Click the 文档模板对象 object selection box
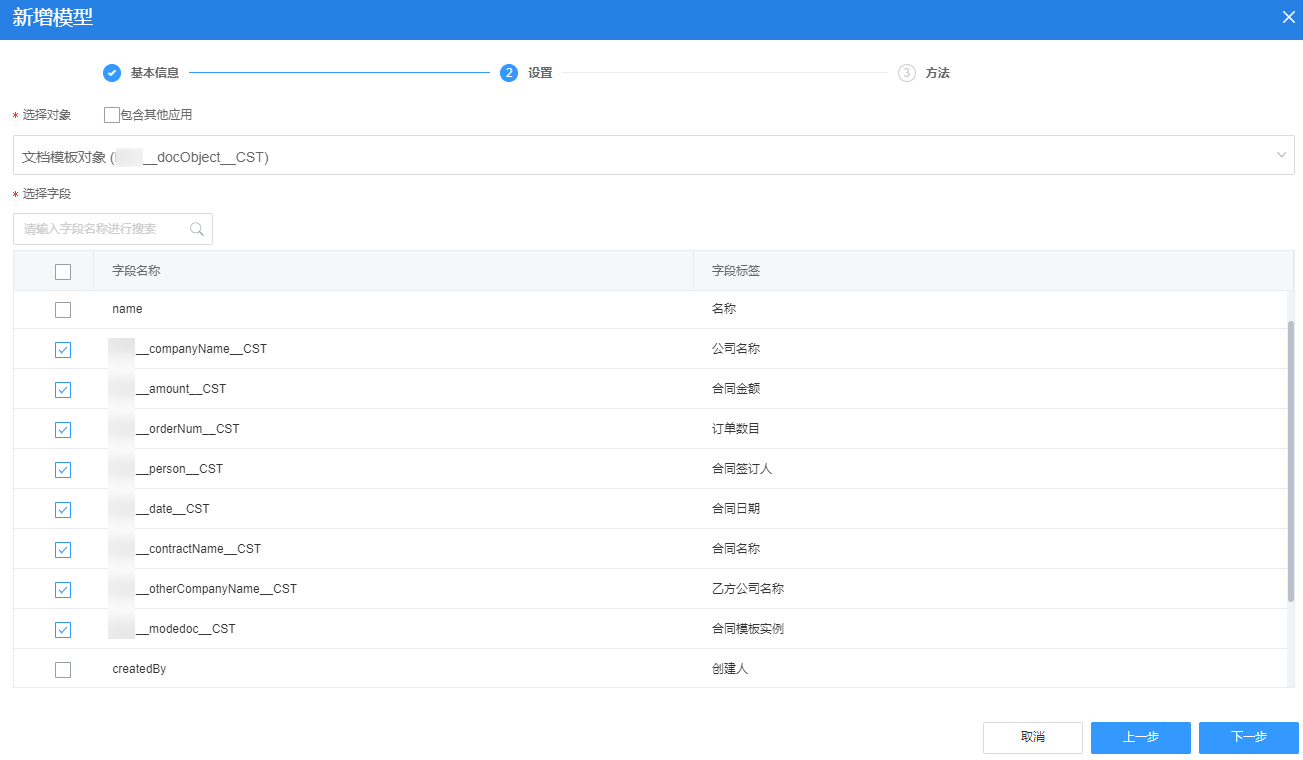This screenshot has height=760, width=1303. coord(653,155)
